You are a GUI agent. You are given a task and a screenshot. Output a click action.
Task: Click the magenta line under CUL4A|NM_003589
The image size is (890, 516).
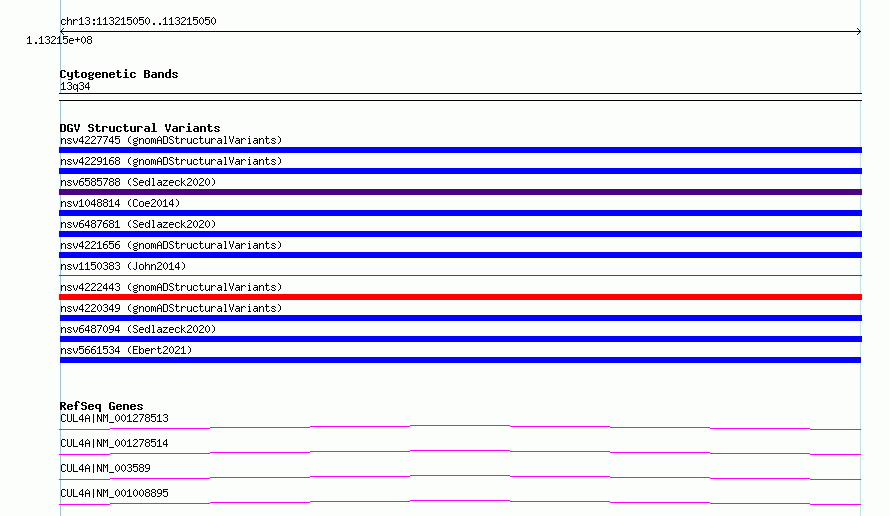click(460, 477)
